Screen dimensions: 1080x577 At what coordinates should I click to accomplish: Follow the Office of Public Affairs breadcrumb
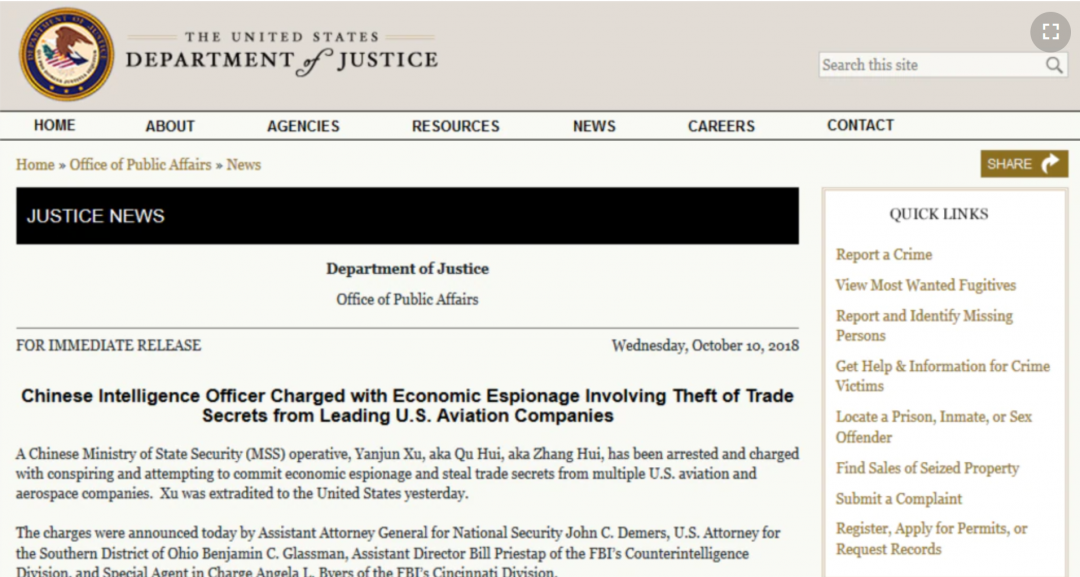(x=141, y=165)
